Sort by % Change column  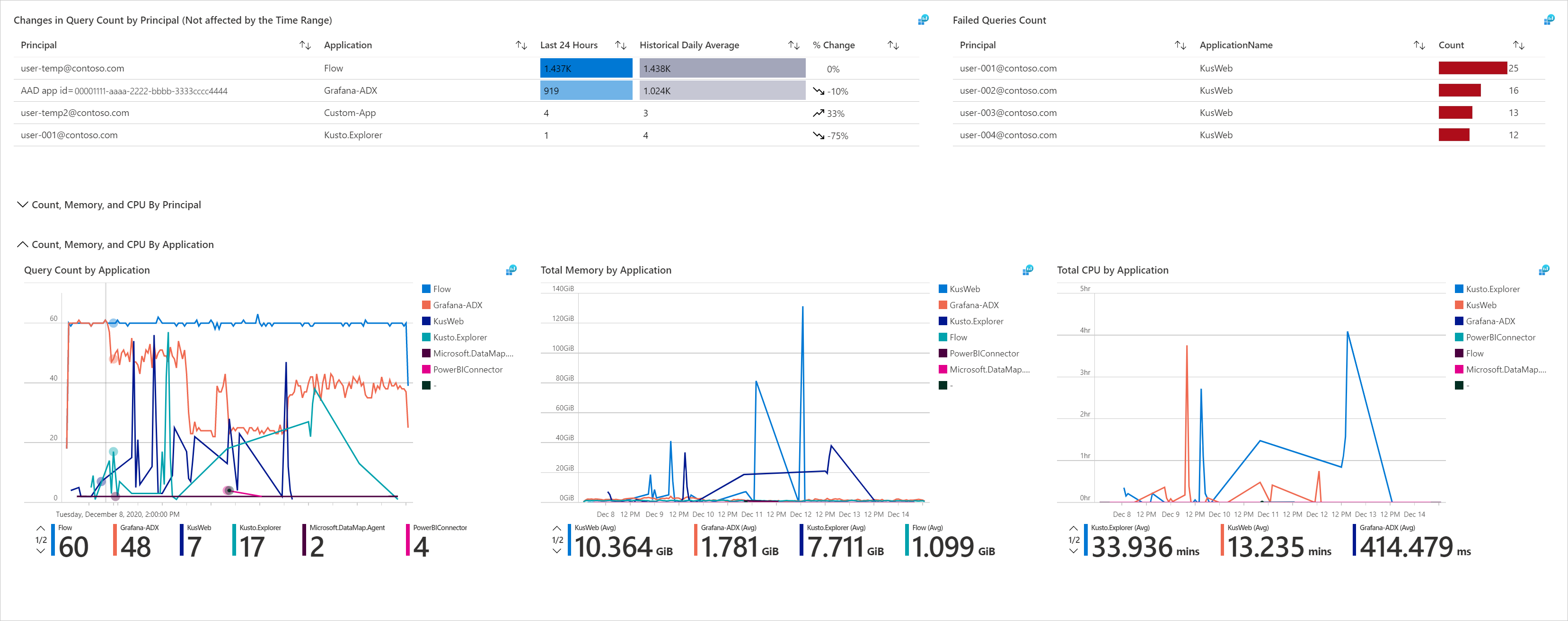[893, 45]
